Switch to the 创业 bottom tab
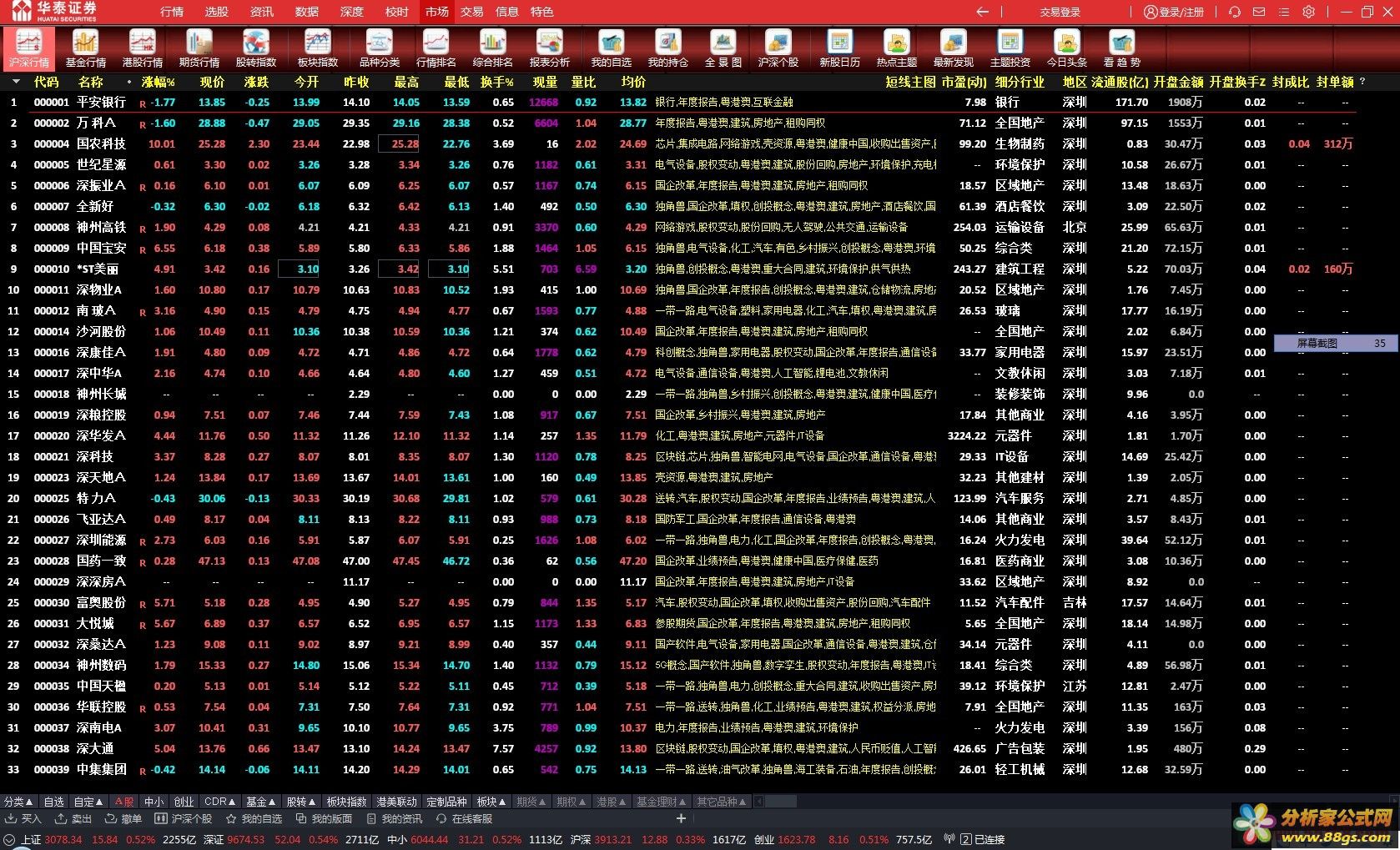Image resolution: width=1400 pixels, height=850 pixels. 184,802
